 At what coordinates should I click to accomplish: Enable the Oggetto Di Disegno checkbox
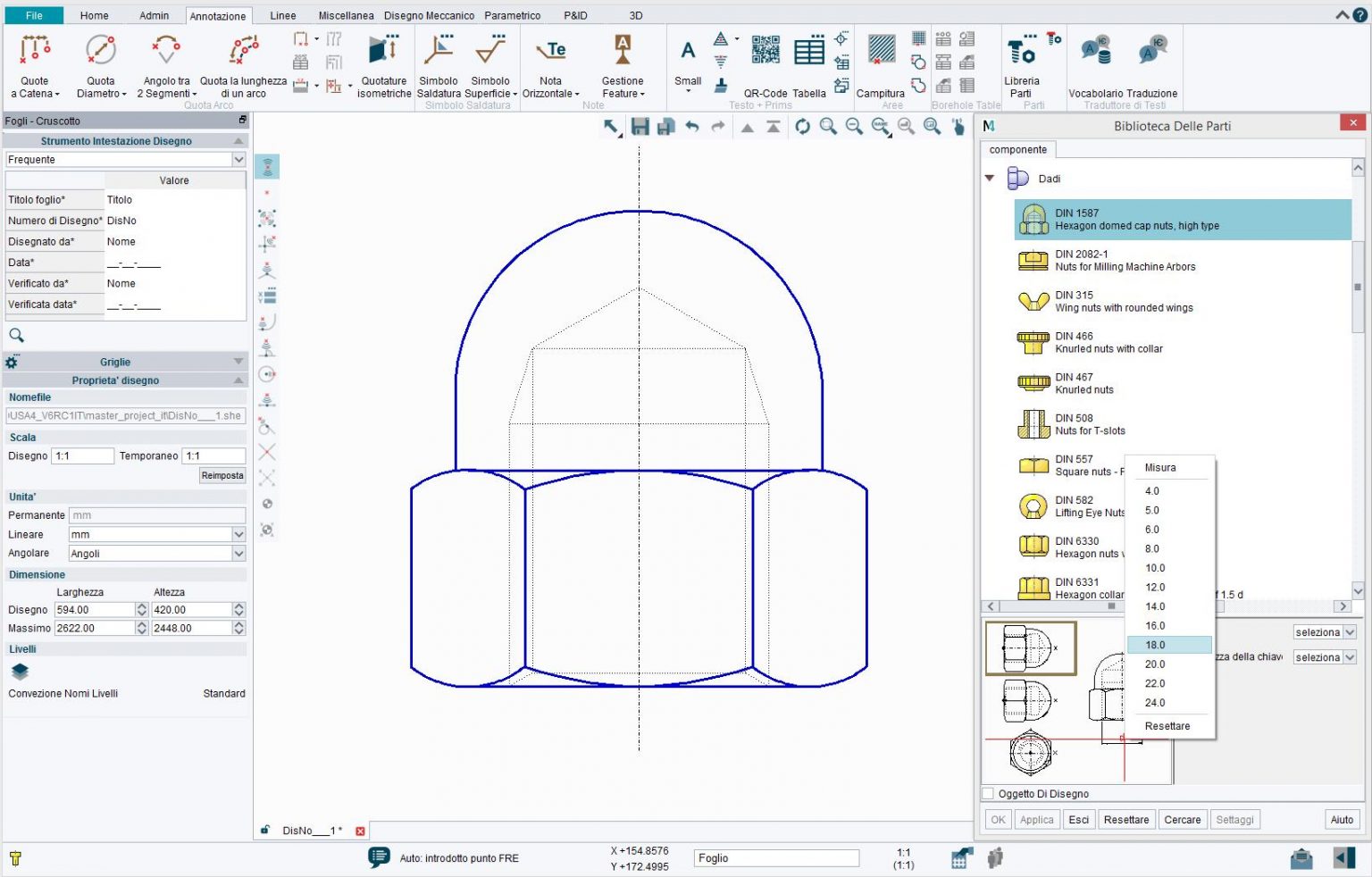coord(987,794)
